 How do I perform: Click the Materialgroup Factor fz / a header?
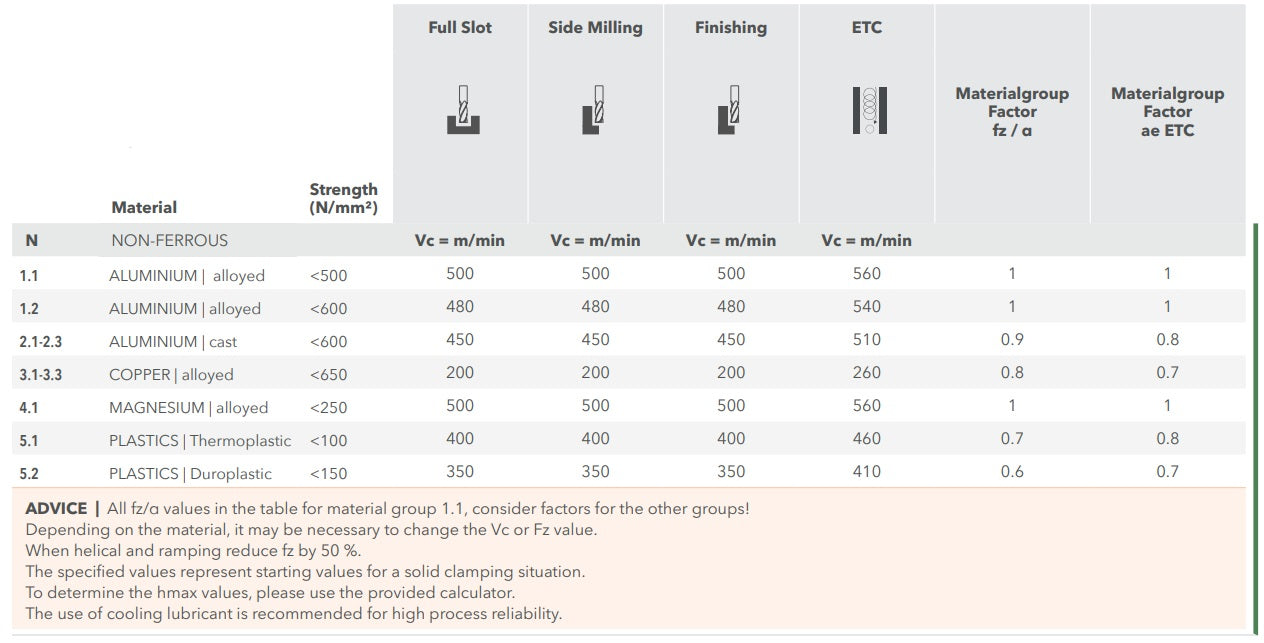1012,112
